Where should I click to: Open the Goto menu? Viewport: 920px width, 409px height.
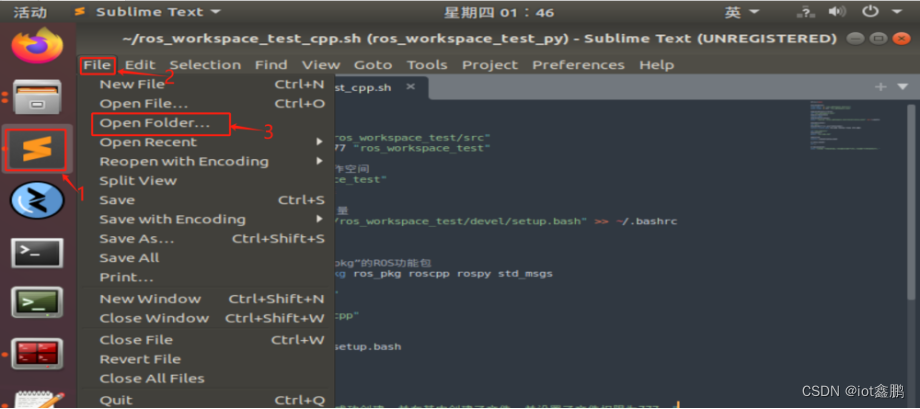coord(373,65)
